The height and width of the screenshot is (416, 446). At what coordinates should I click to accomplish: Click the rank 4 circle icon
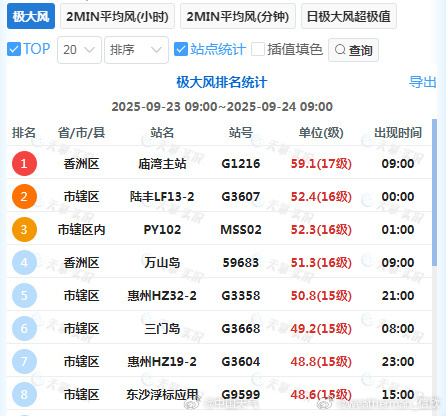pos(24,262)
